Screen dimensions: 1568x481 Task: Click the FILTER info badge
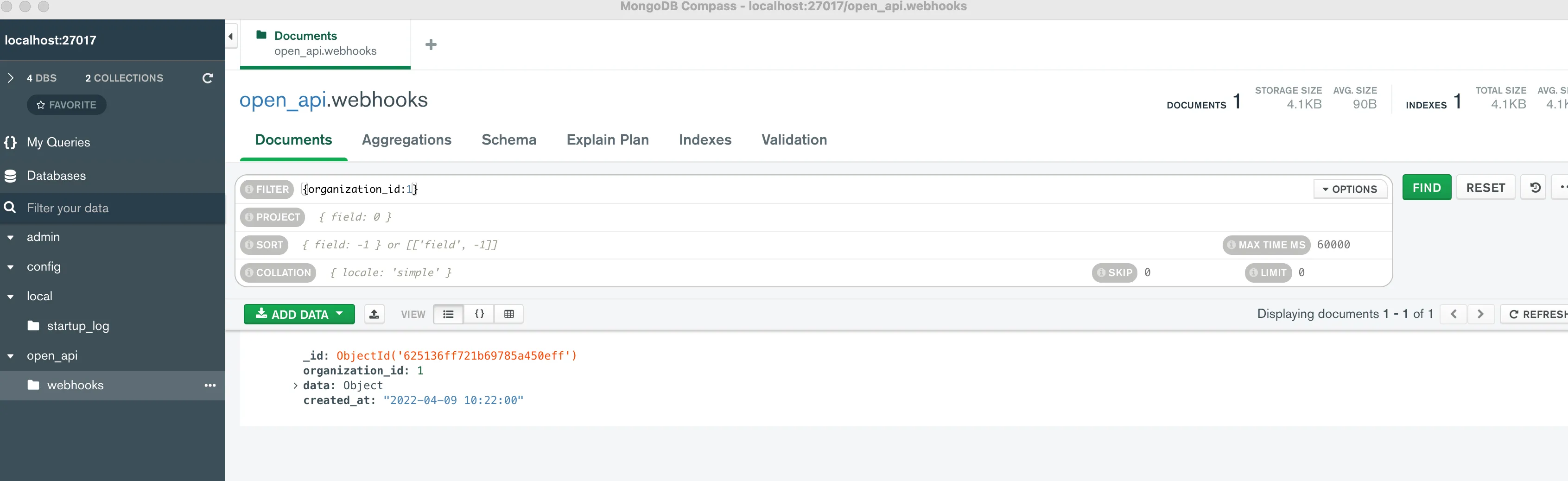click(x=267, y=190)
